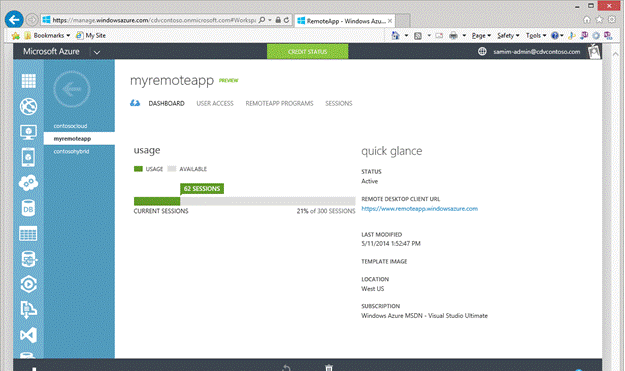Click the IE Home icon at top right
Viewport: 625px width, 371px height.
tap(587, 20)
